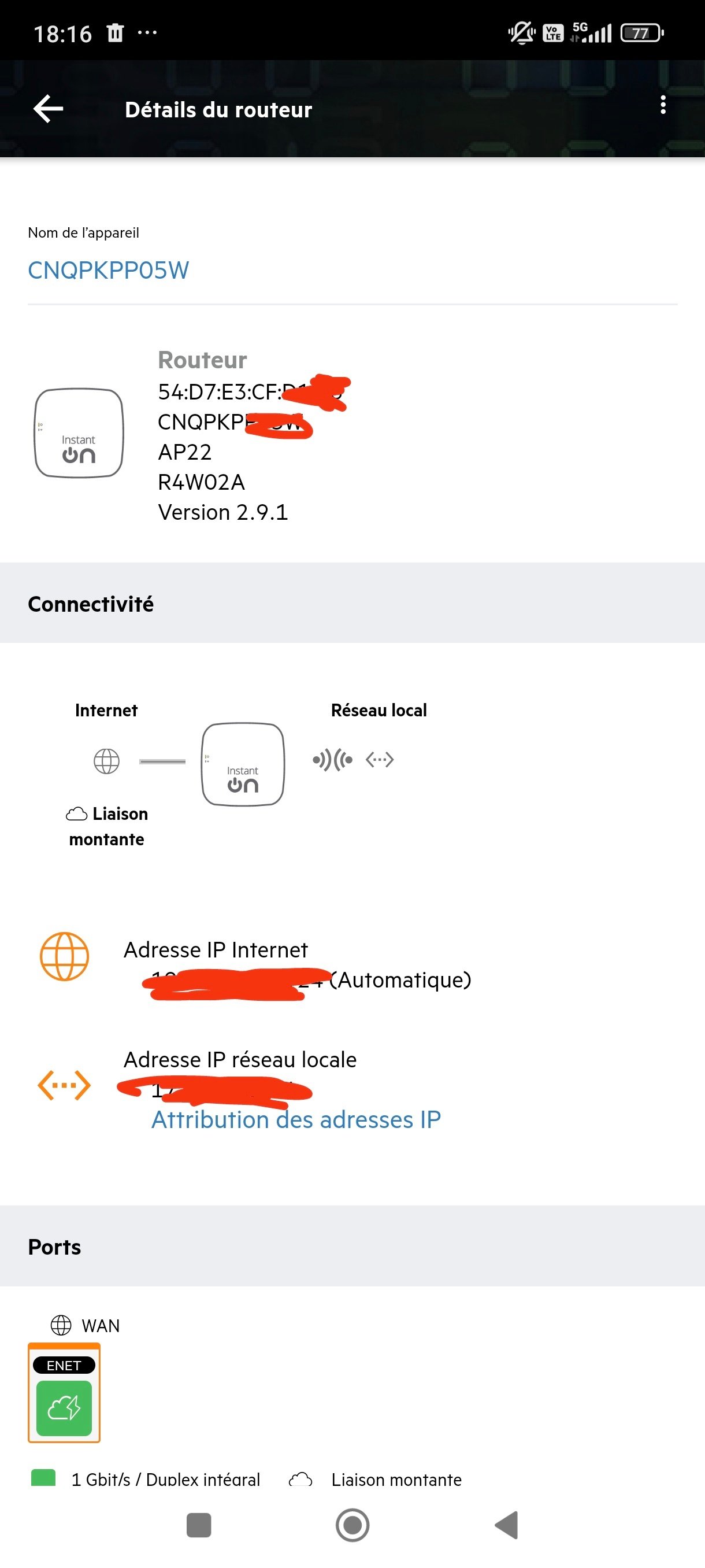Tap the orange arrows local network icon
The image size is (705, 1568).
point(64,1086)
